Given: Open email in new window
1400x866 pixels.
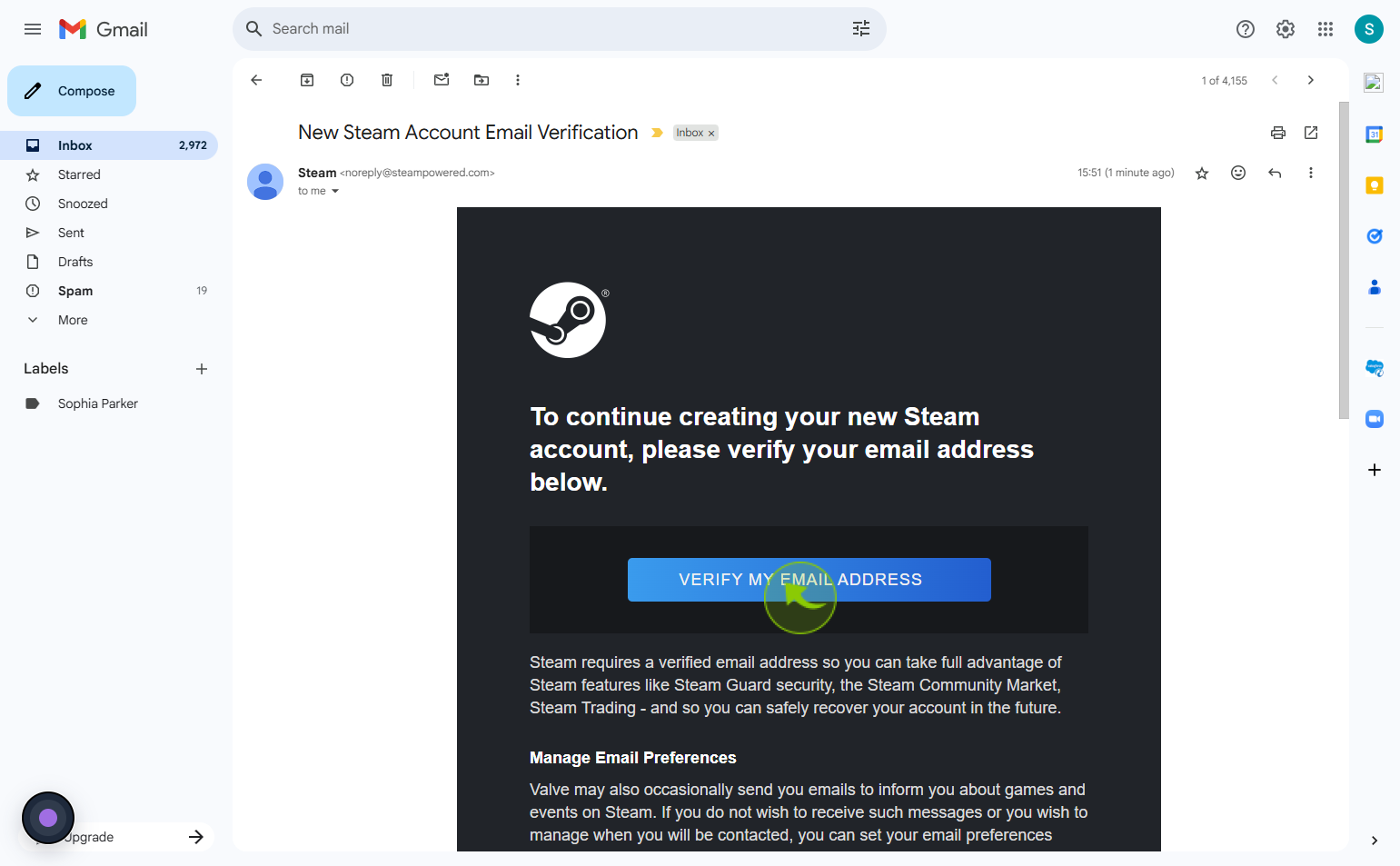Looking at the screenshot, I should [x=1311, y=133].
